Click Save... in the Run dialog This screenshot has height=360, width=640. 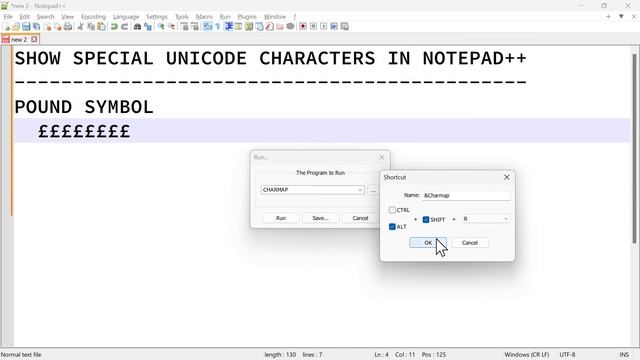320,218
